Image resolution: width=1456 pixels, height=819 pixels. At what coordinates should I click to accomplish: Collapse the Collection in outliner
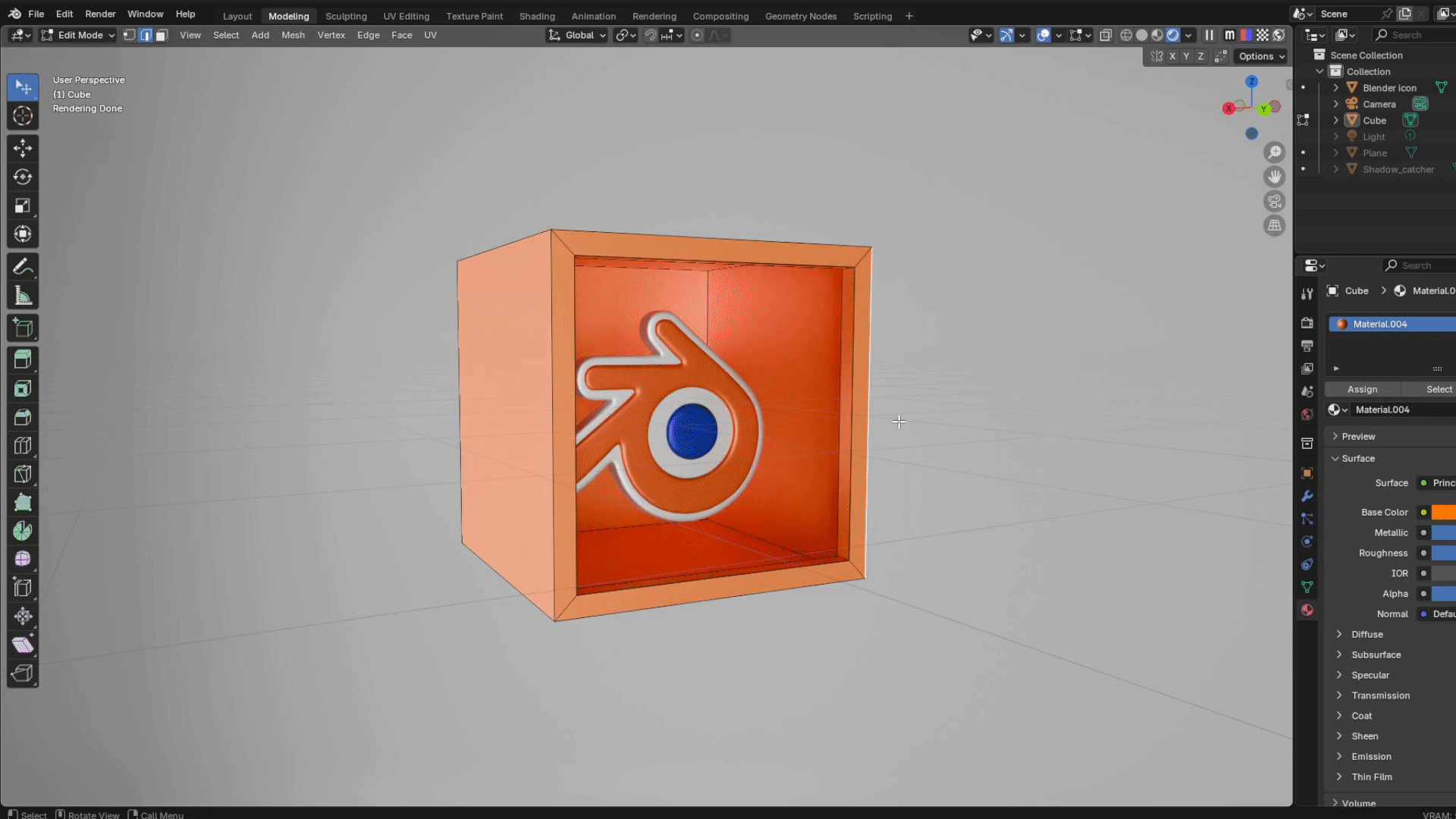[1320, 71]
